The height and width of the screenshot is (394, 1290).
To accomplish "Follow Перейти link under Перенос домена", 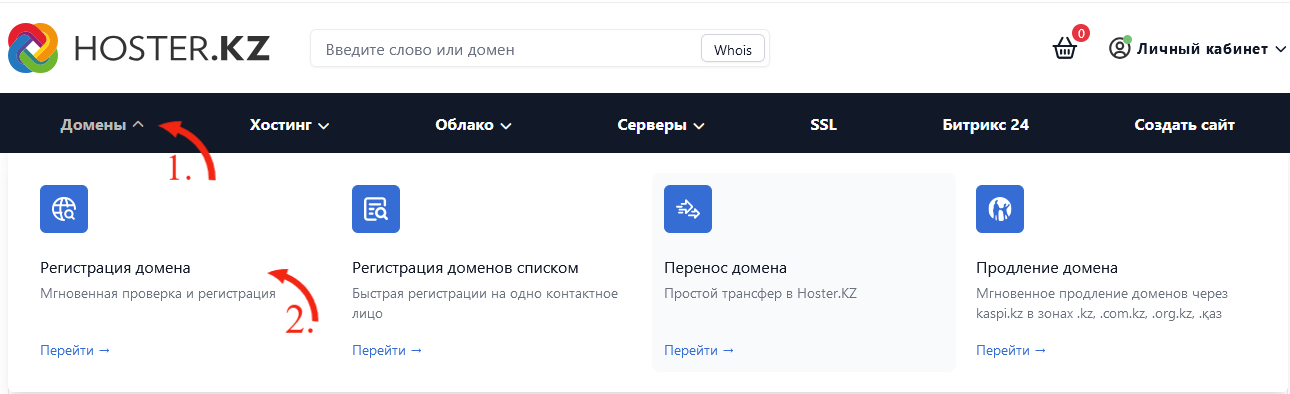I will pyautogui.click(x=699, y=350).
